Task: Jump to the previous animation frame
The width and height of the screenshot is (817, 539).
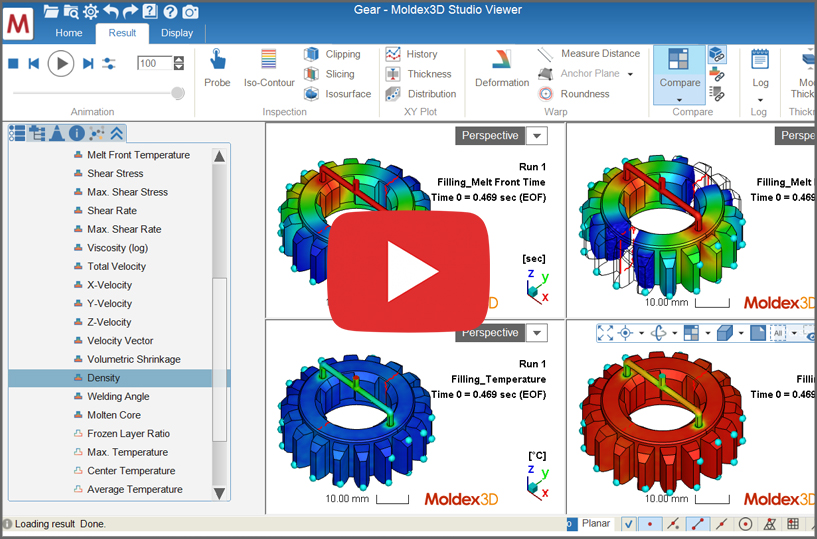Action: tap(34, 64)
